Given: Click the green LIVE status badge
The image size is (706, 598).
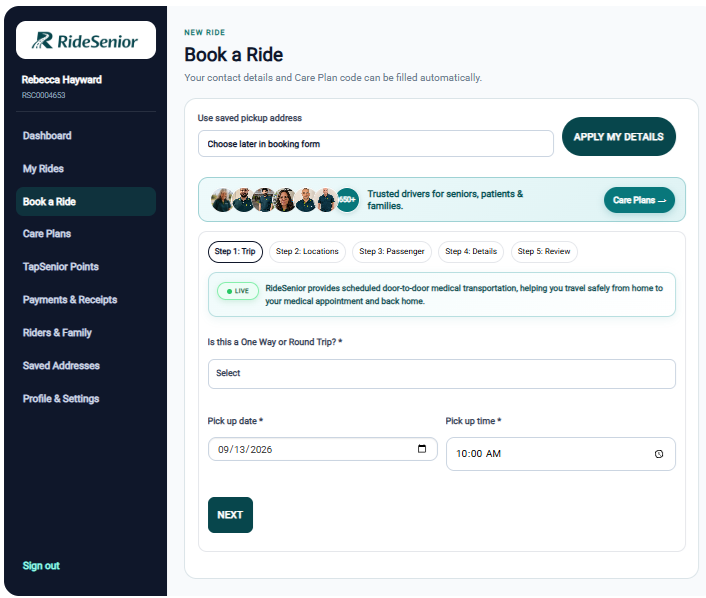Looking at the screenshot, I should coord(238,291).
